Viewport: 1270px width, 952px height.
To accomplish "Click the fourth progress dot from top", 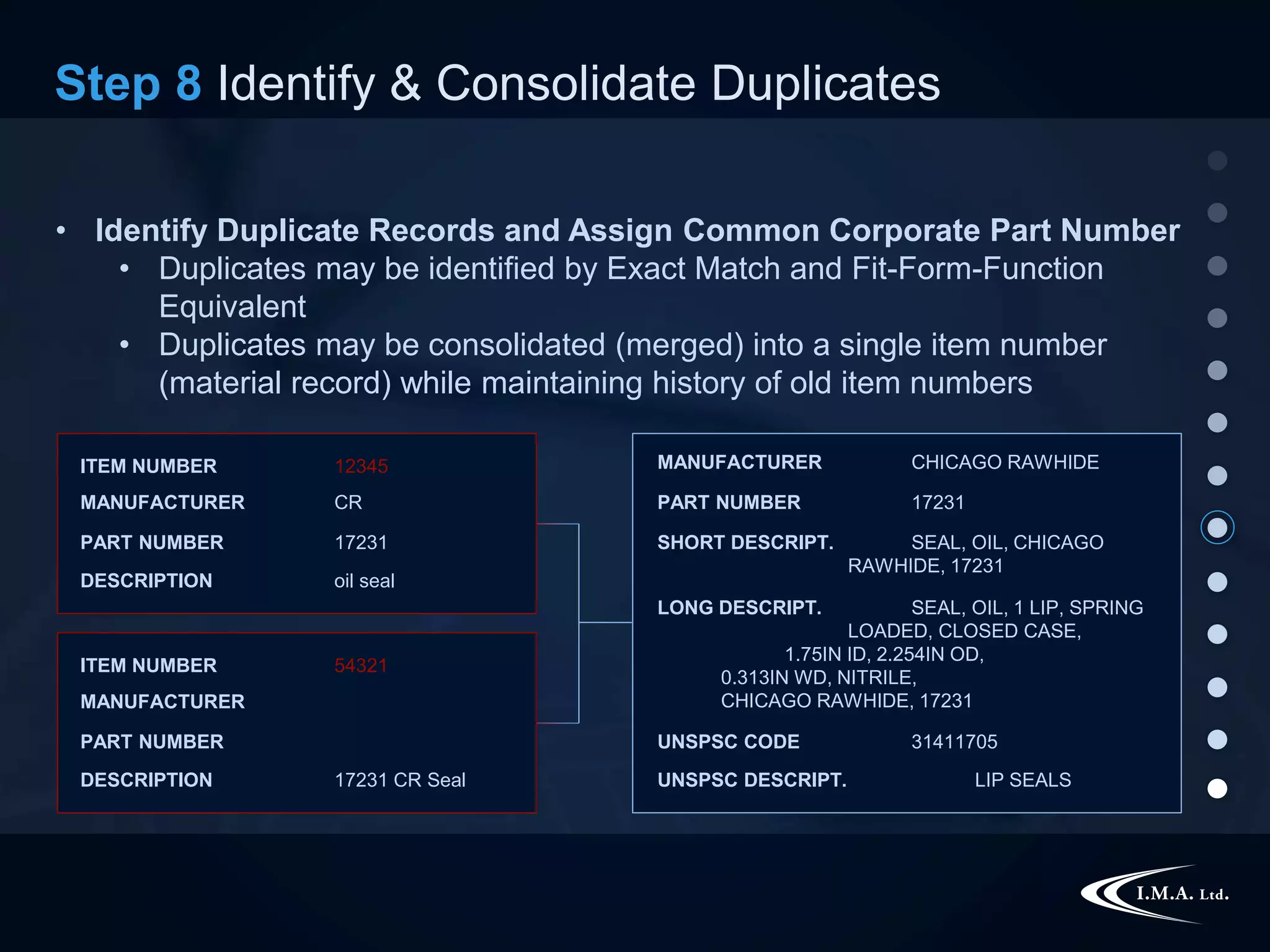I will [x=1217, y=318].
